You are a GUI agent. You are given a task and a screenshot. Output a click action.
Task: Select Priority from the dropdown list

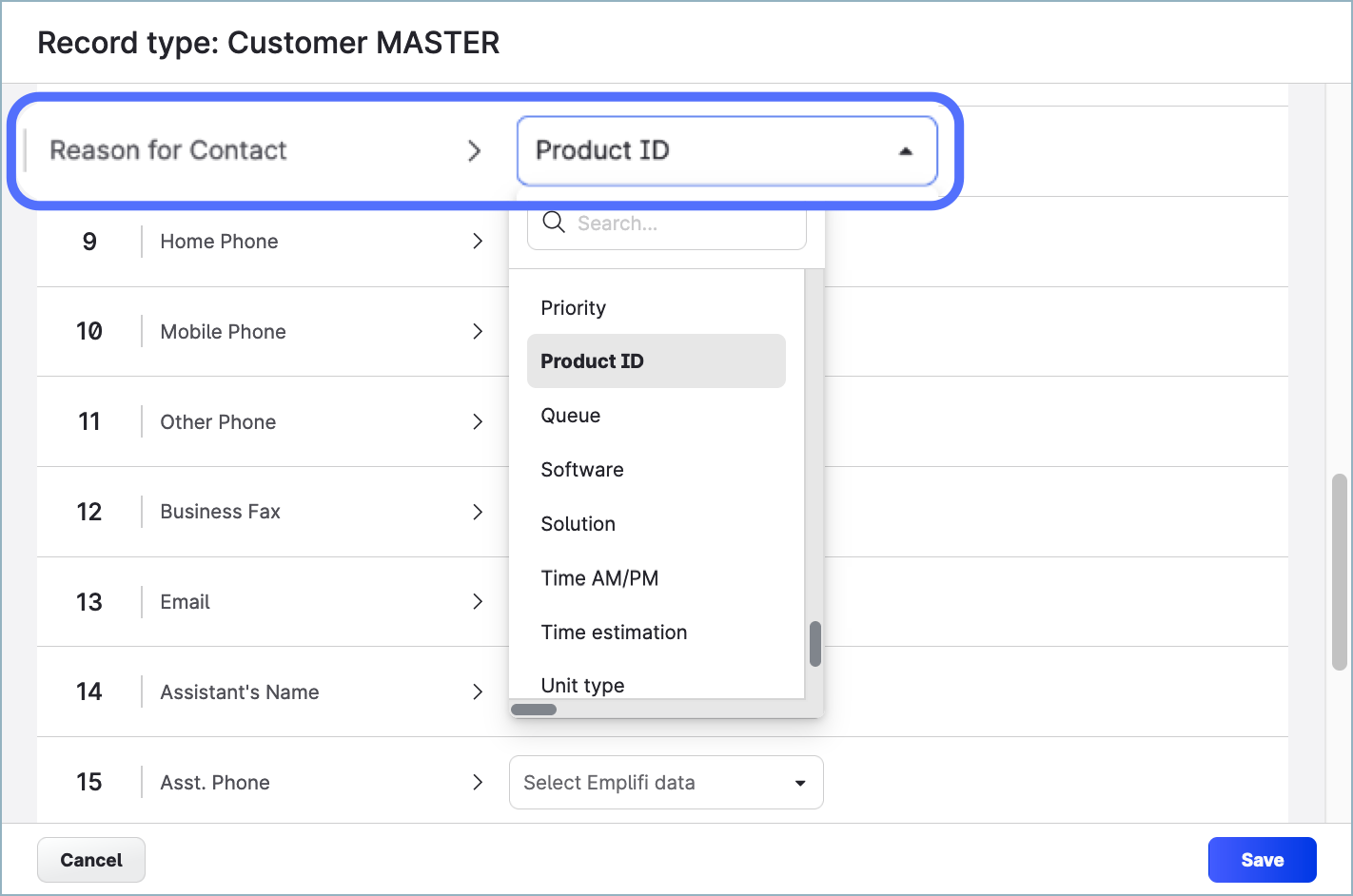coord(573,308)
